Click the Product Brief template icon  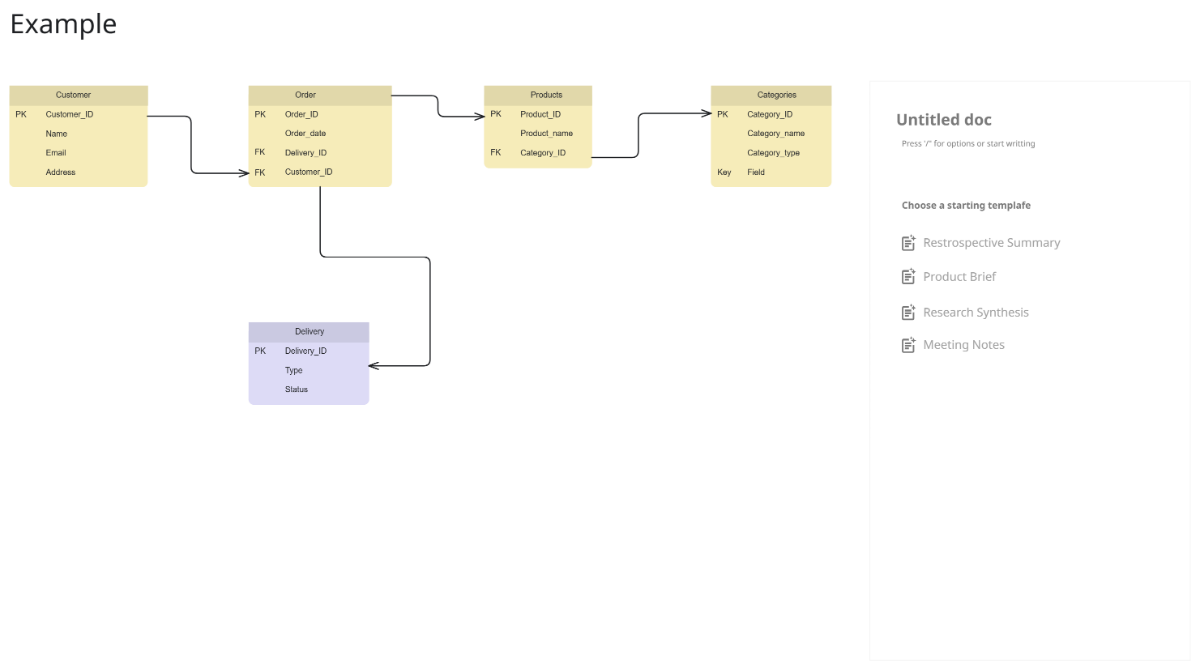point(908,276)
